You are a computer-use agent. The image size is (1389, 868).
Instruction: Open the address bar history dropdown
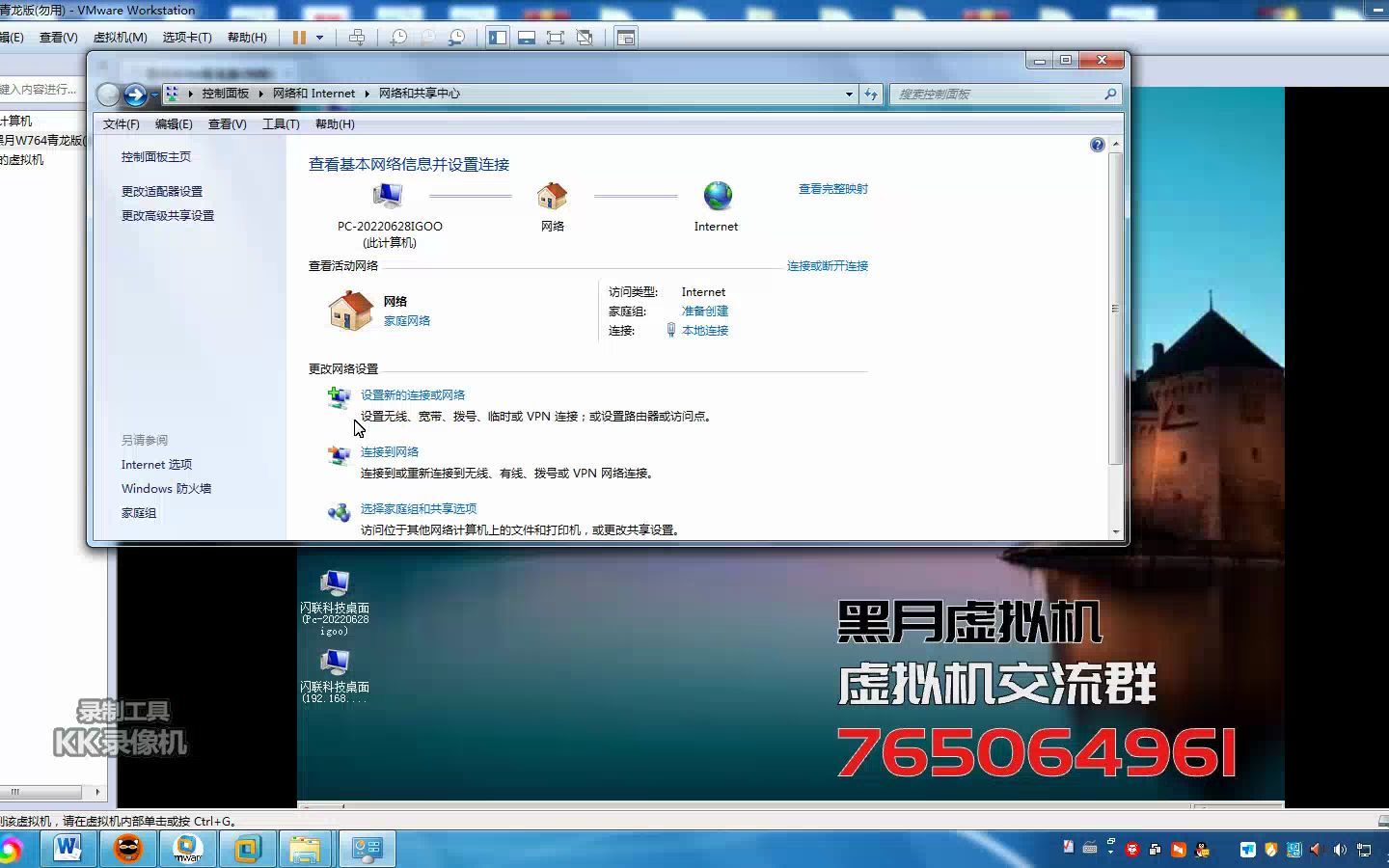pos(848,94)
